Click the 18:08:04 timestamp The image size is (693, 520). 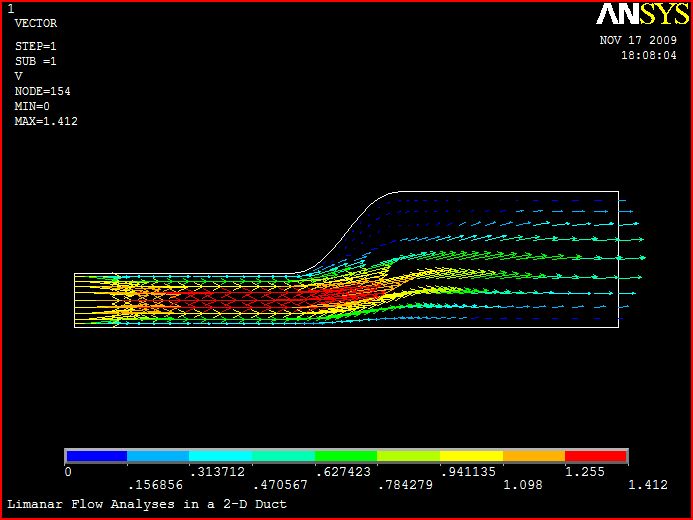[649, 56]
